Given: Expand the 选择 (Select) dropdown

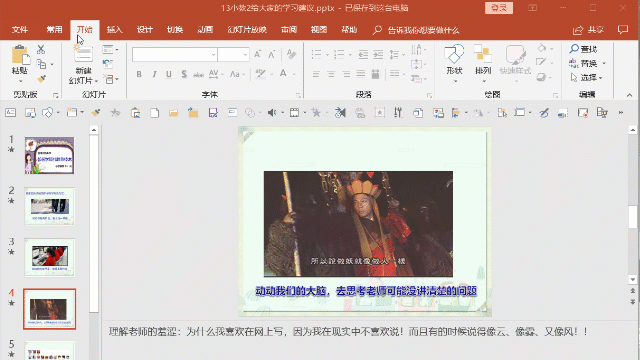Looking at the screenshot, I should [x=587, y=78].
